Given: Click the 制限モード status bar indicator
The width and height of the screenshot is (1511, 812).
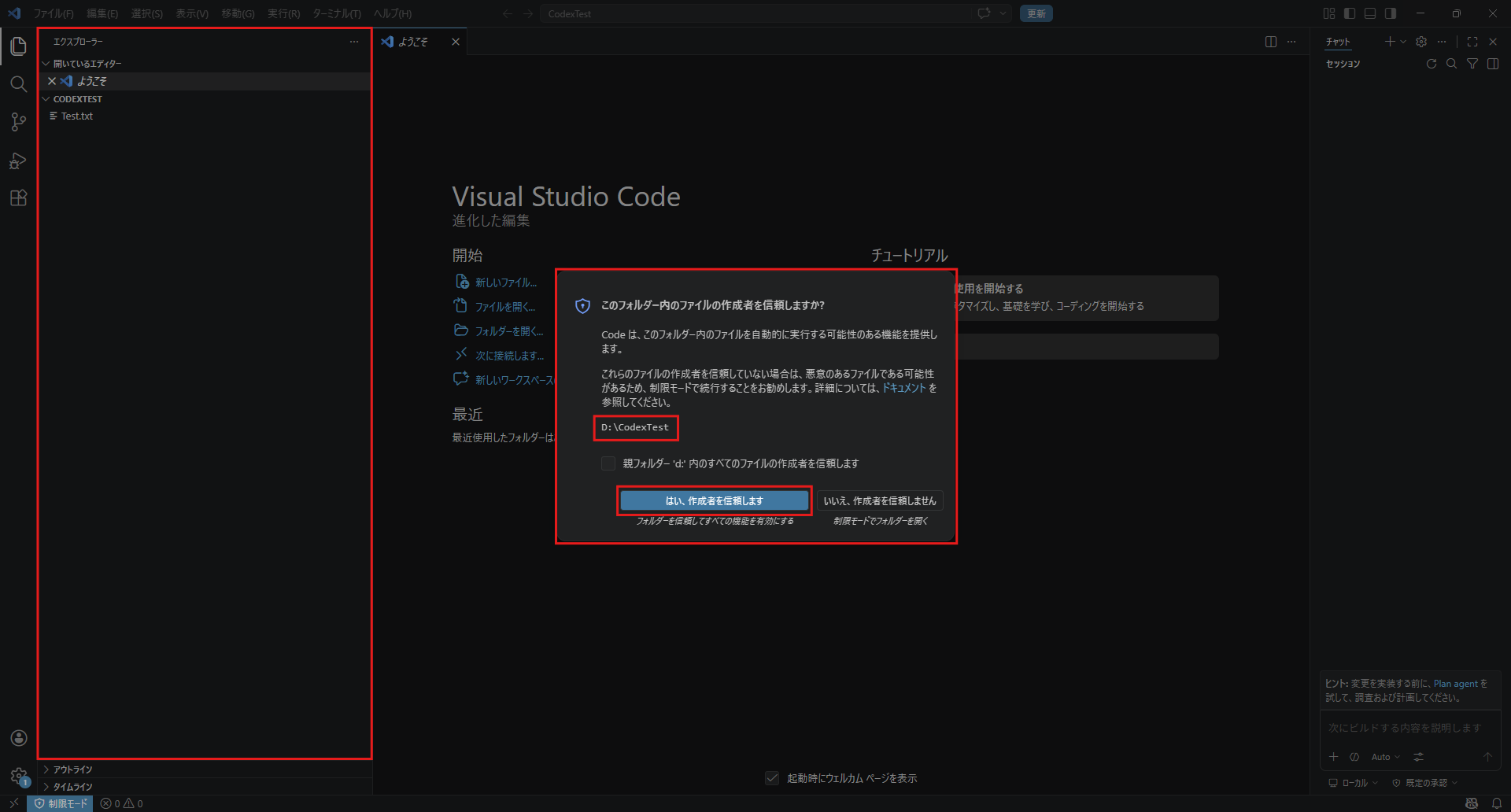Looking at the screenshot, I should (x=61, y=803).
